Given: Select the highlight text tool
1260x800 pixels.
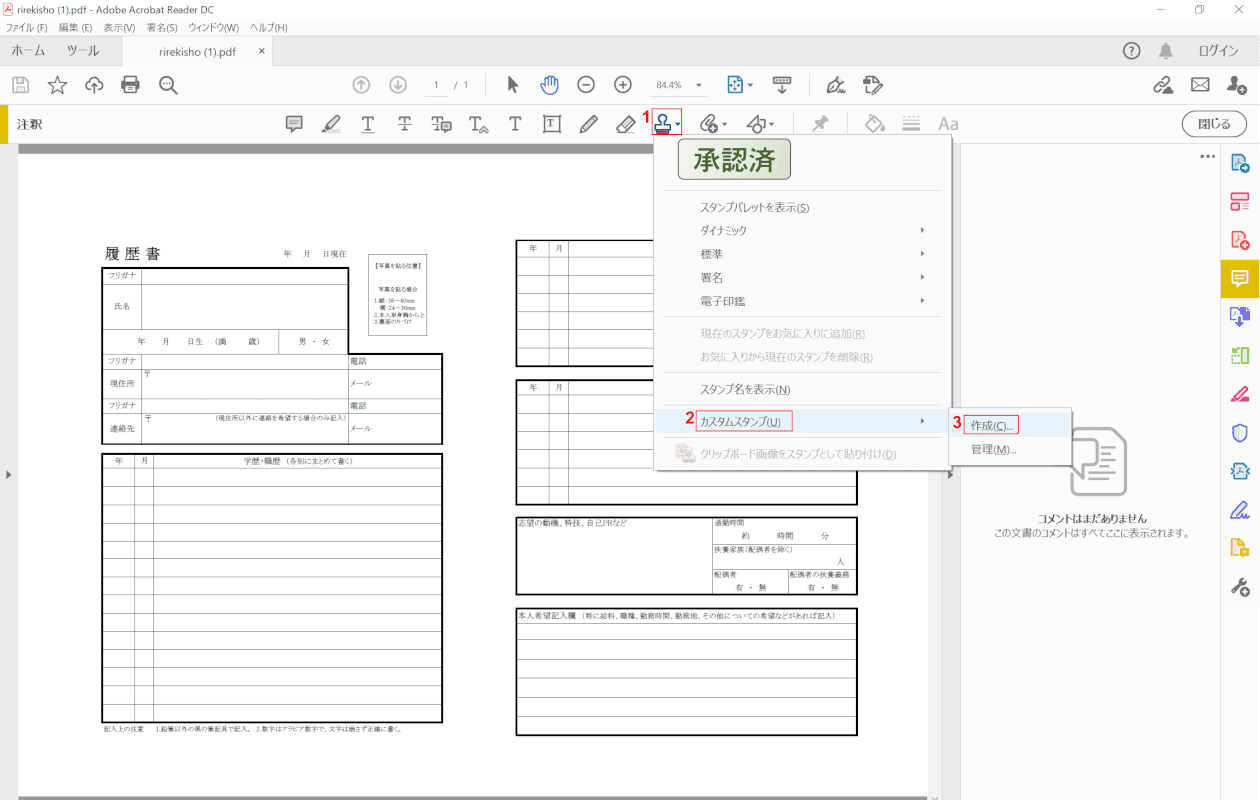Looking at the screenshot, I should [x=331, y=124].
